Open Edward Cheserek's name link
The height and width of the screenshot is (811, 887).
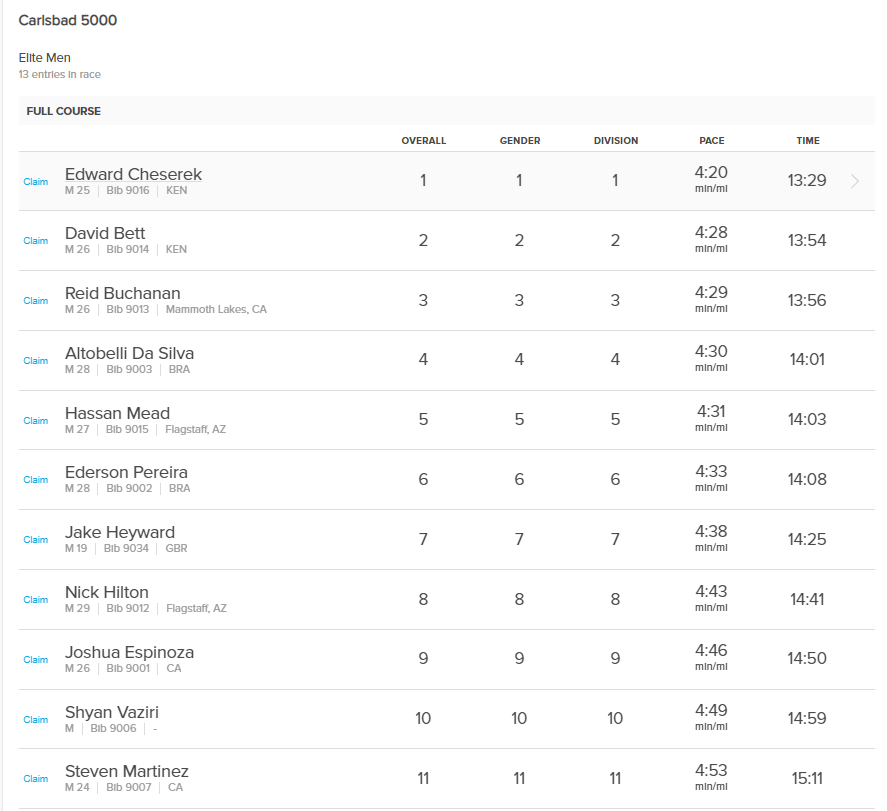tap(134, 174)
